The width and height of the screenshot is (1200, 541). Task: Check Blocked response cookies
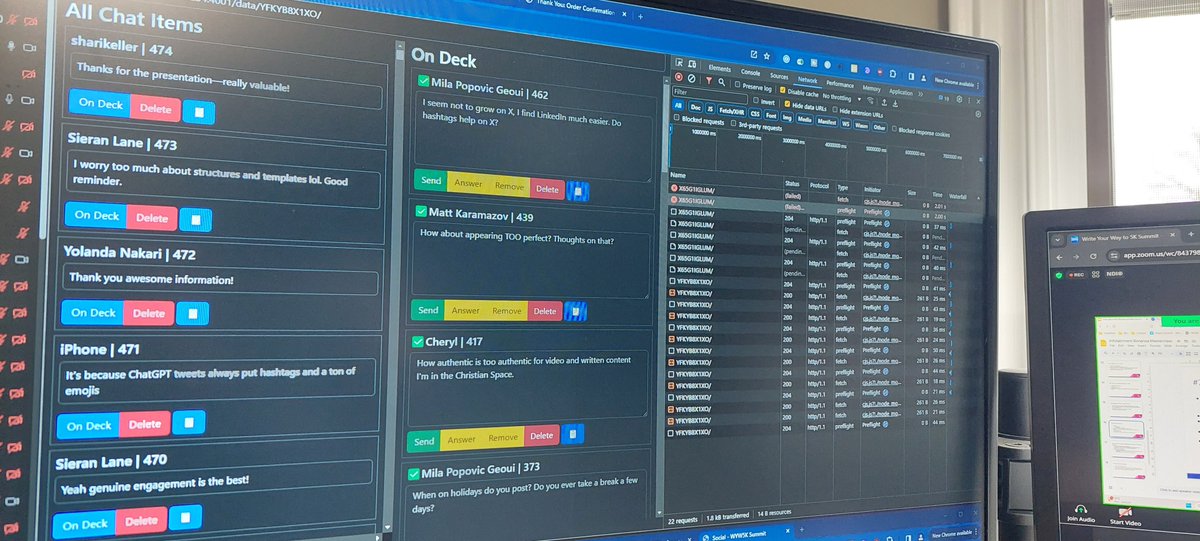pos(894,129)
